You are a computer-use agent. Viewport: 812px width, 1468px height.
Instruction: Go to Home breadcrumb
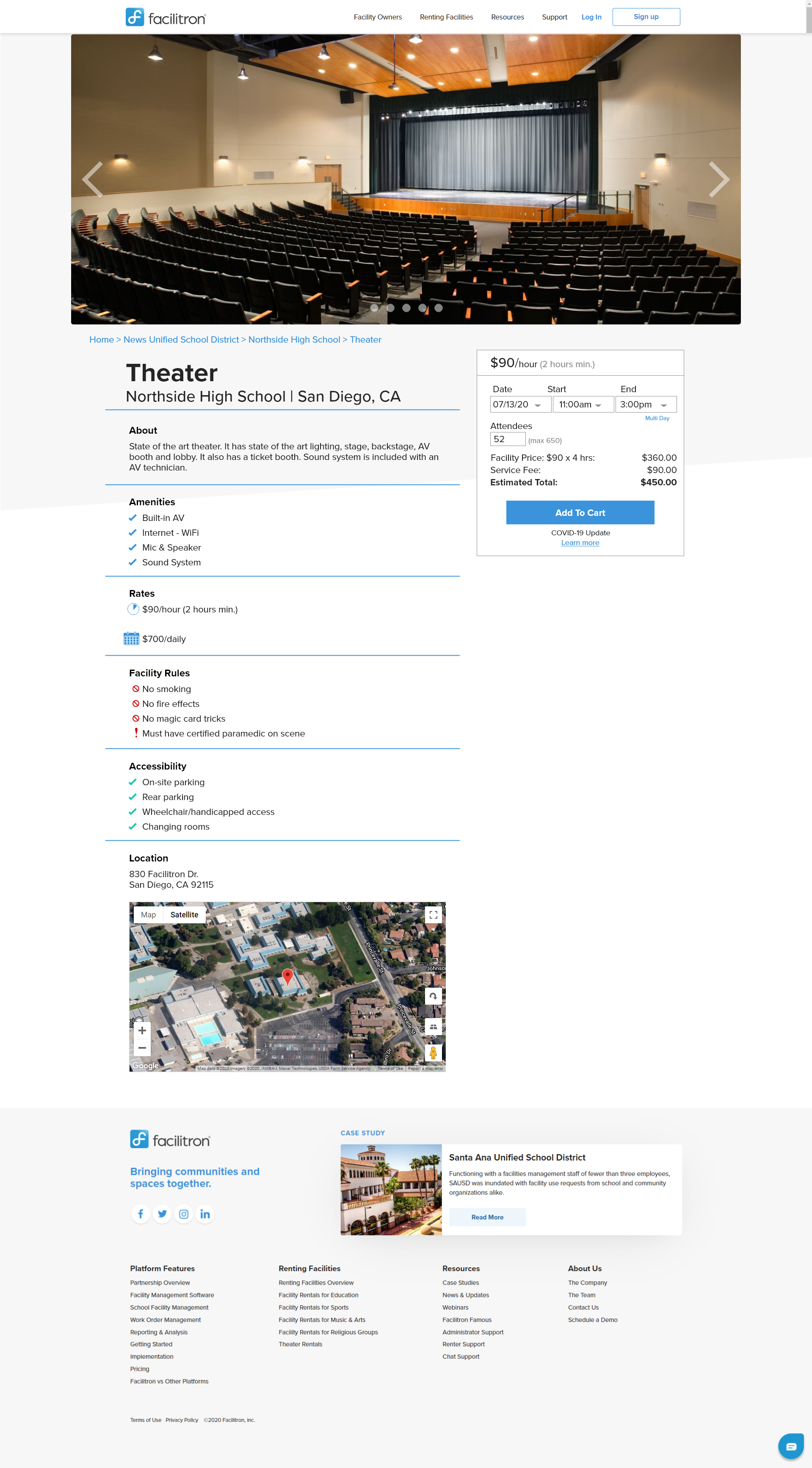click(102, 340)
